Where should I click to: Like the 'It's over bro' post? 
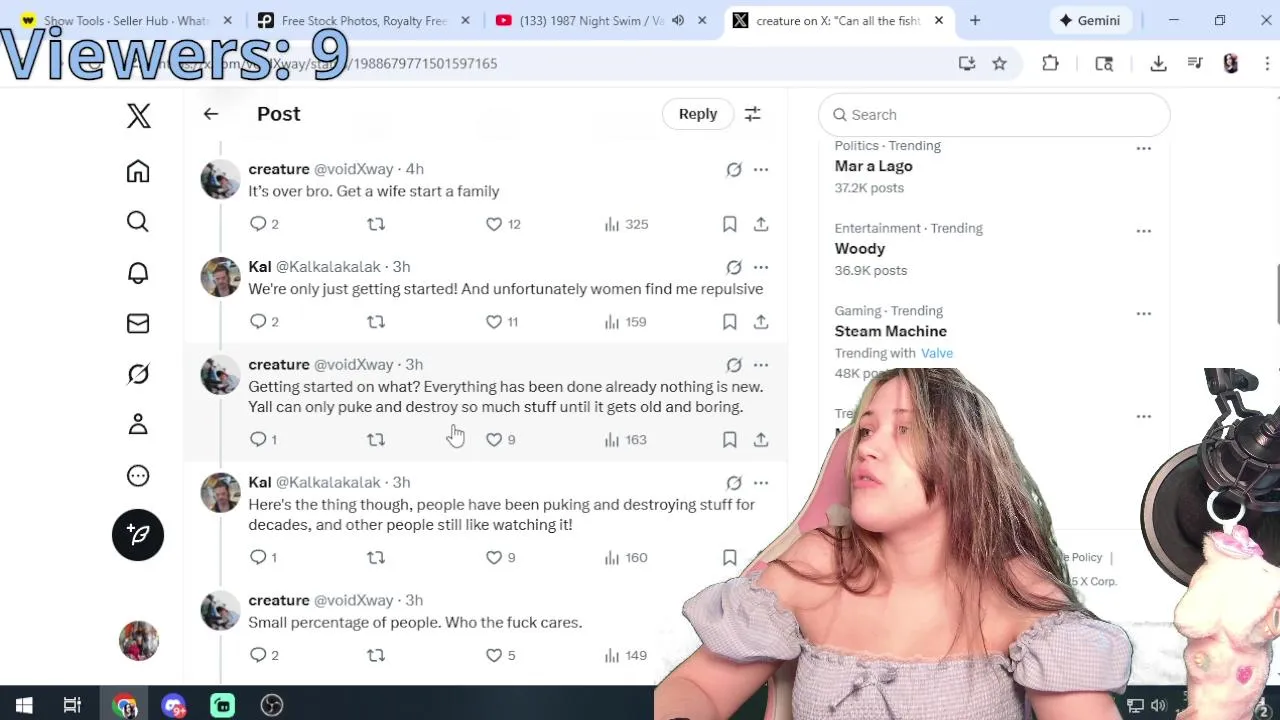[x=503, y=224]
